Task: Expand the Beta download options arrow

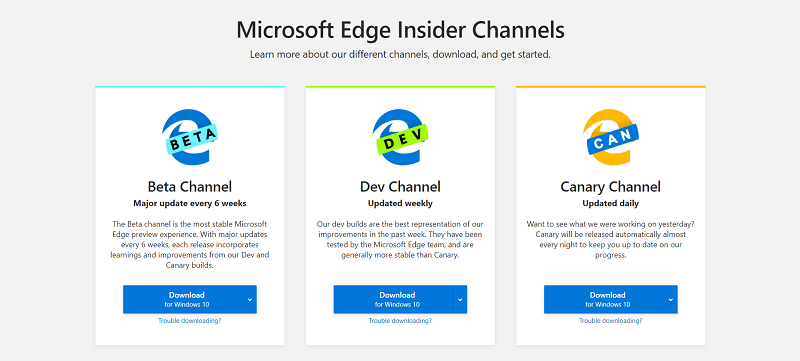Action: [249, 299]
